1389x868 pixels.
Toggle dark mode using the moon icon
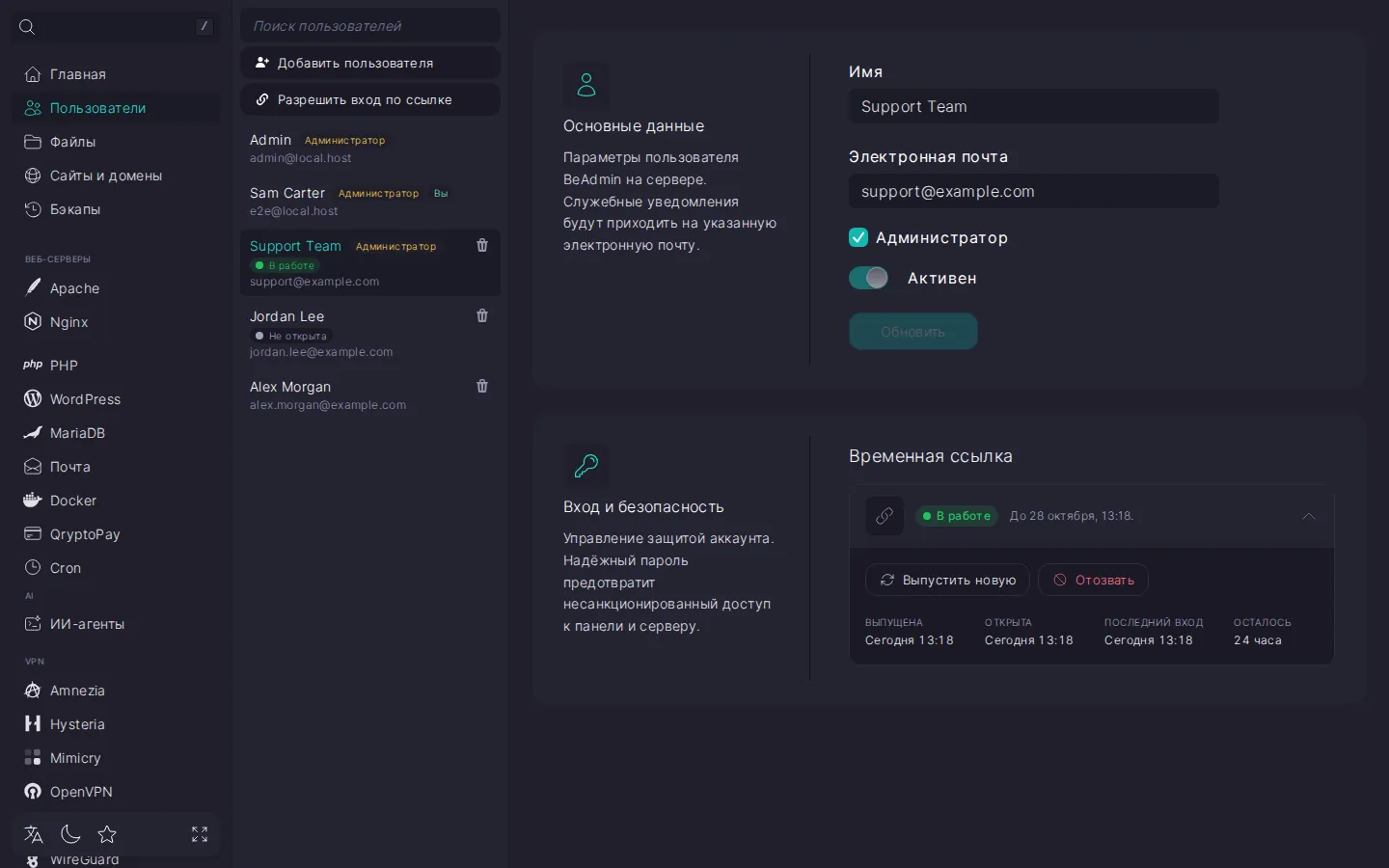70,834
